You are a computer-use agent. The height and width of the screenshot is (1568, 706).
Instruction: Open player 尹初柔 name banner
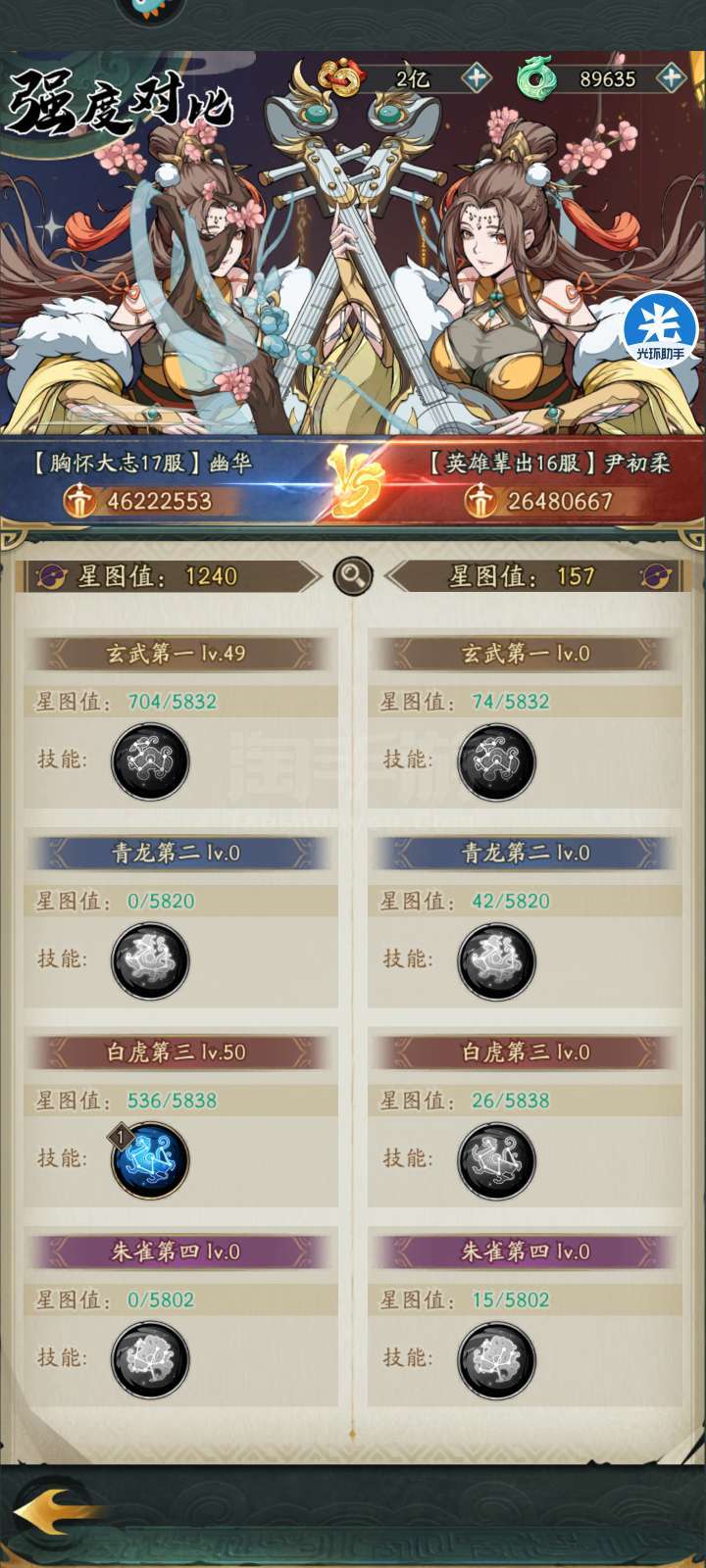point(549,462)
